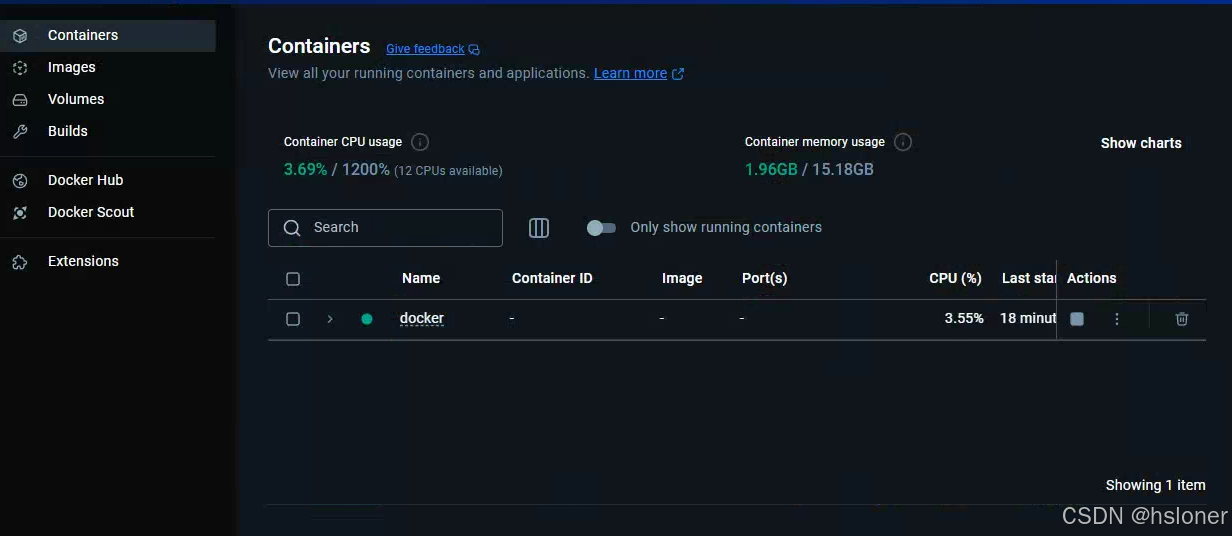This screenshot has height=536, width=1232.
Task: Open the docker container name link
Action: 422,318
